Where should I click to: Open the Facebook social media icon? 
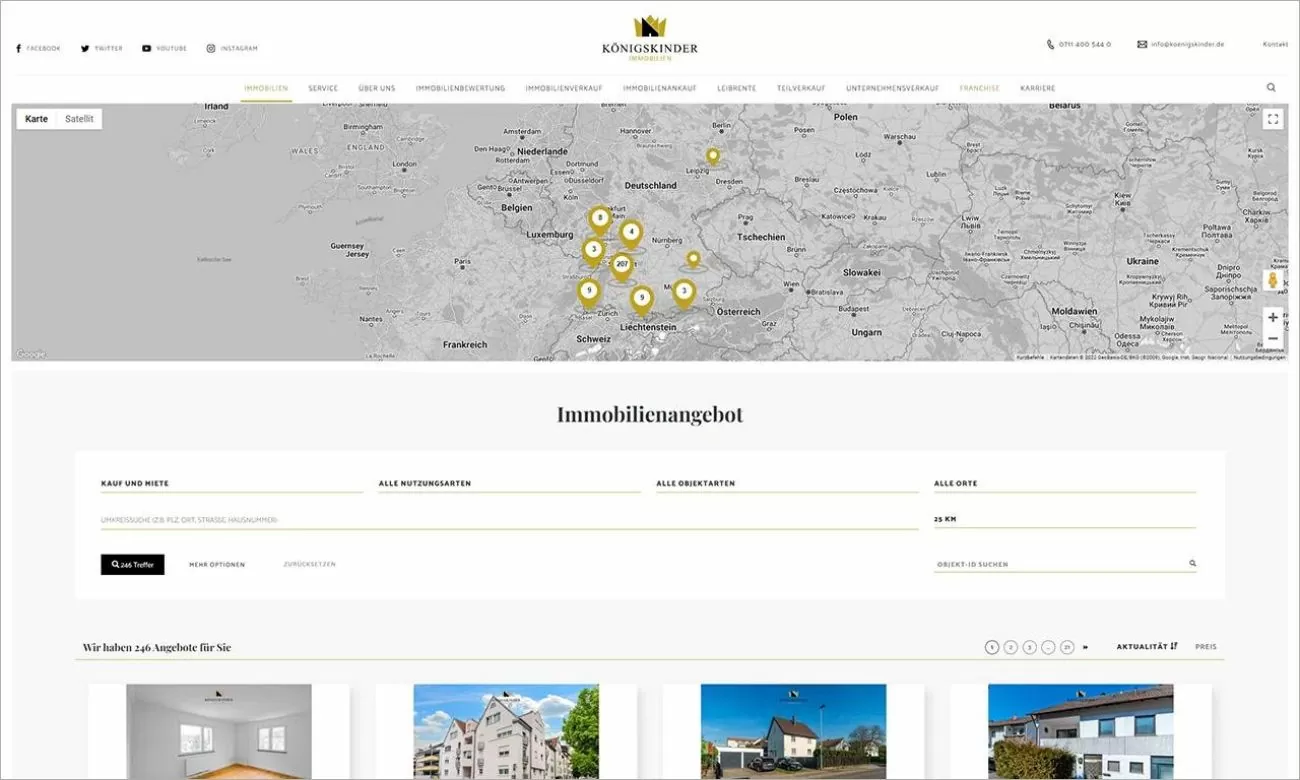coord(18,47)
